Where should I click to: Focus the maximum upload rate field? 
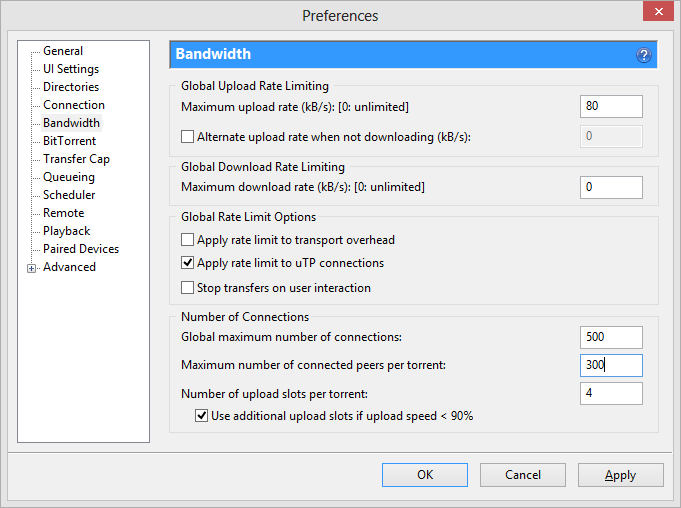click(x=610, y=107)
